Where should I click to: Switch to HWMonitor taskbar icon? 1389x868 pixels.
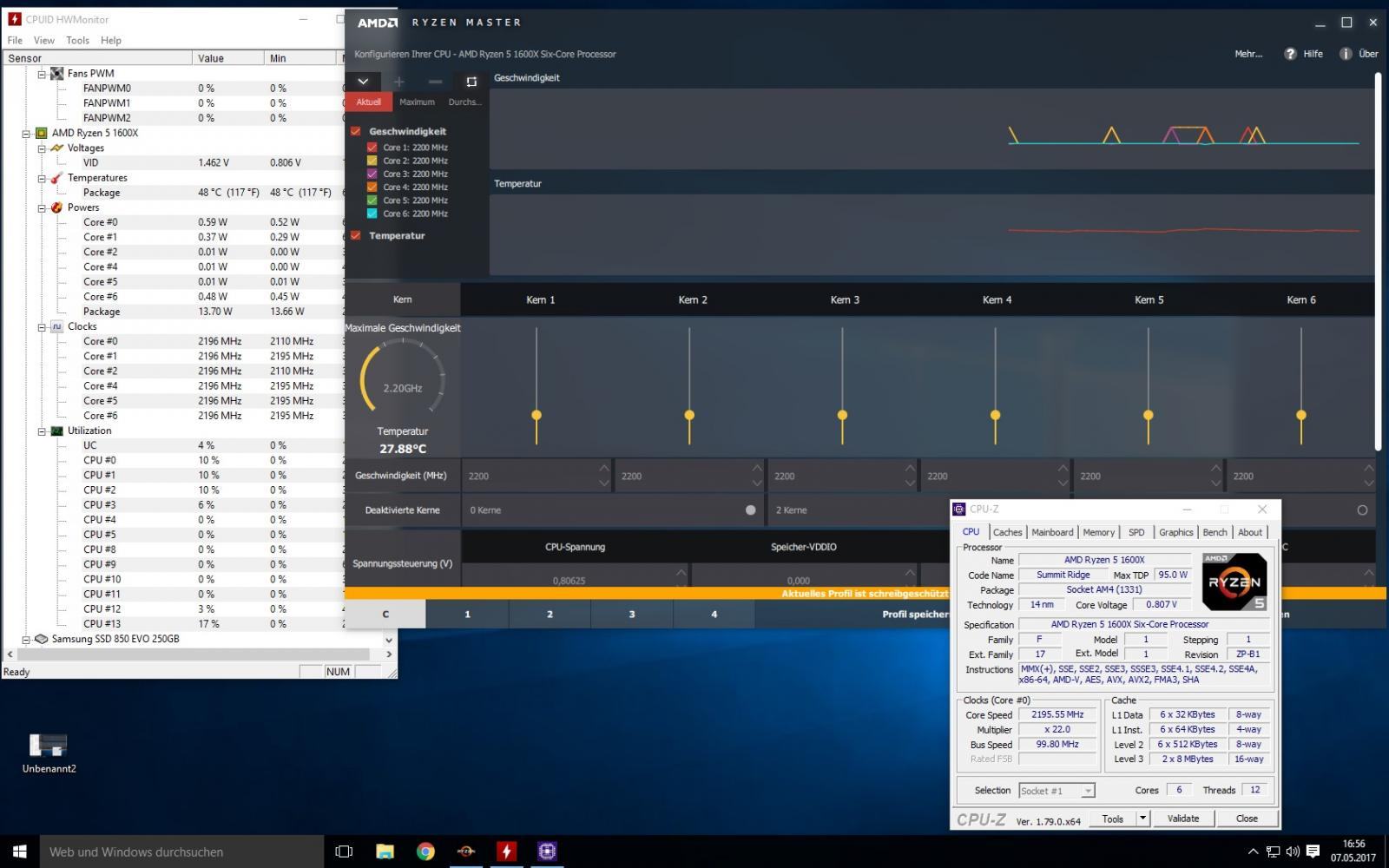tap(506, 852)
